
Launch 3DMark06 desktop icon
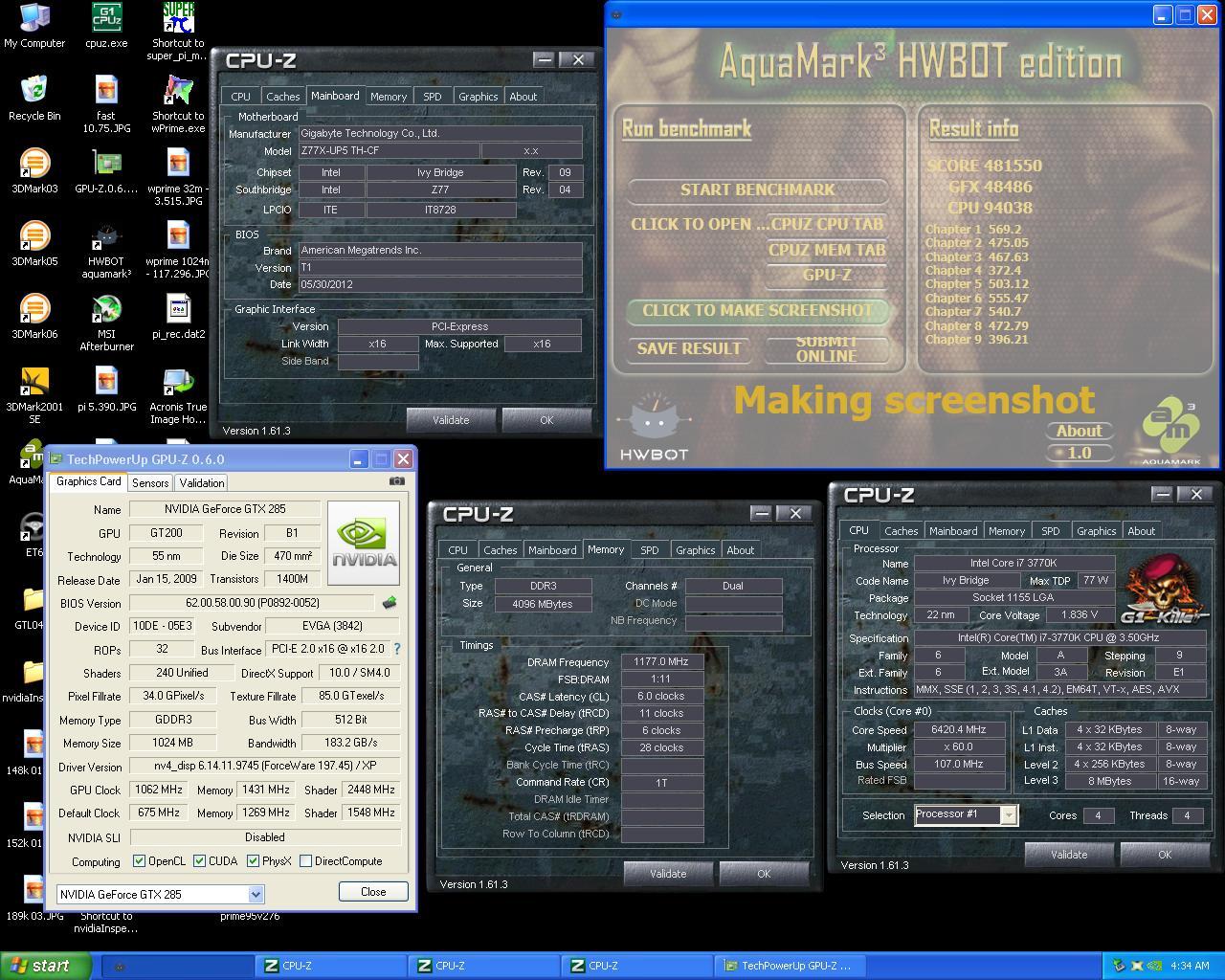34,317
